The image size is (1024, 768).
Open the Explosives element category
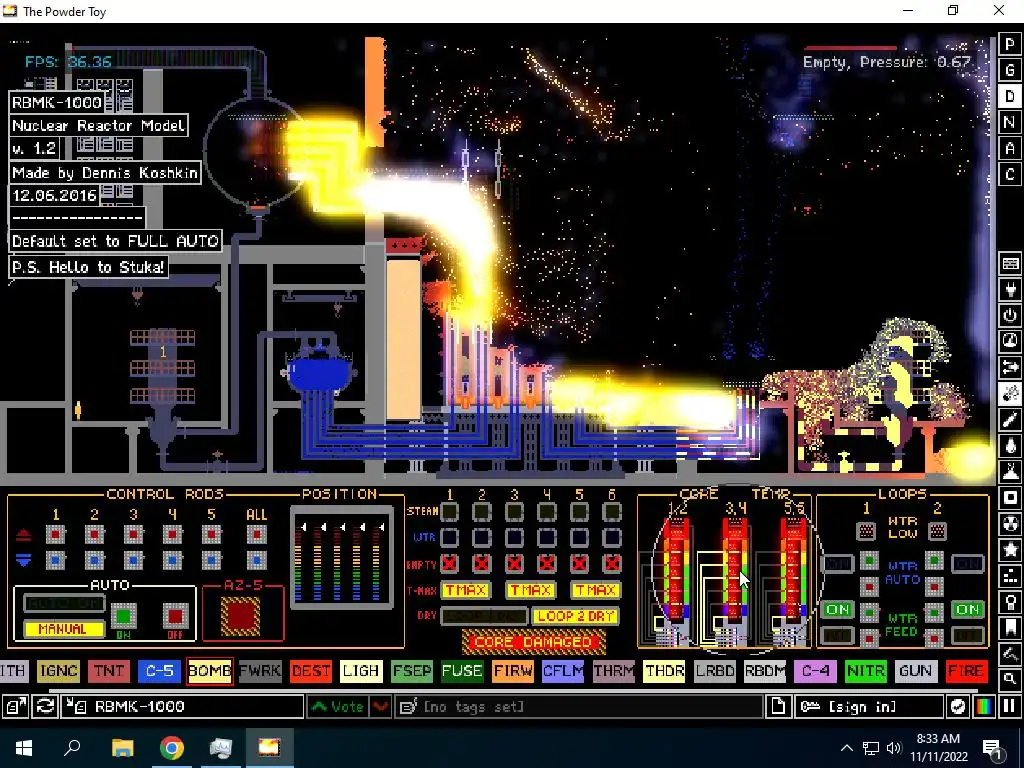1010,394
